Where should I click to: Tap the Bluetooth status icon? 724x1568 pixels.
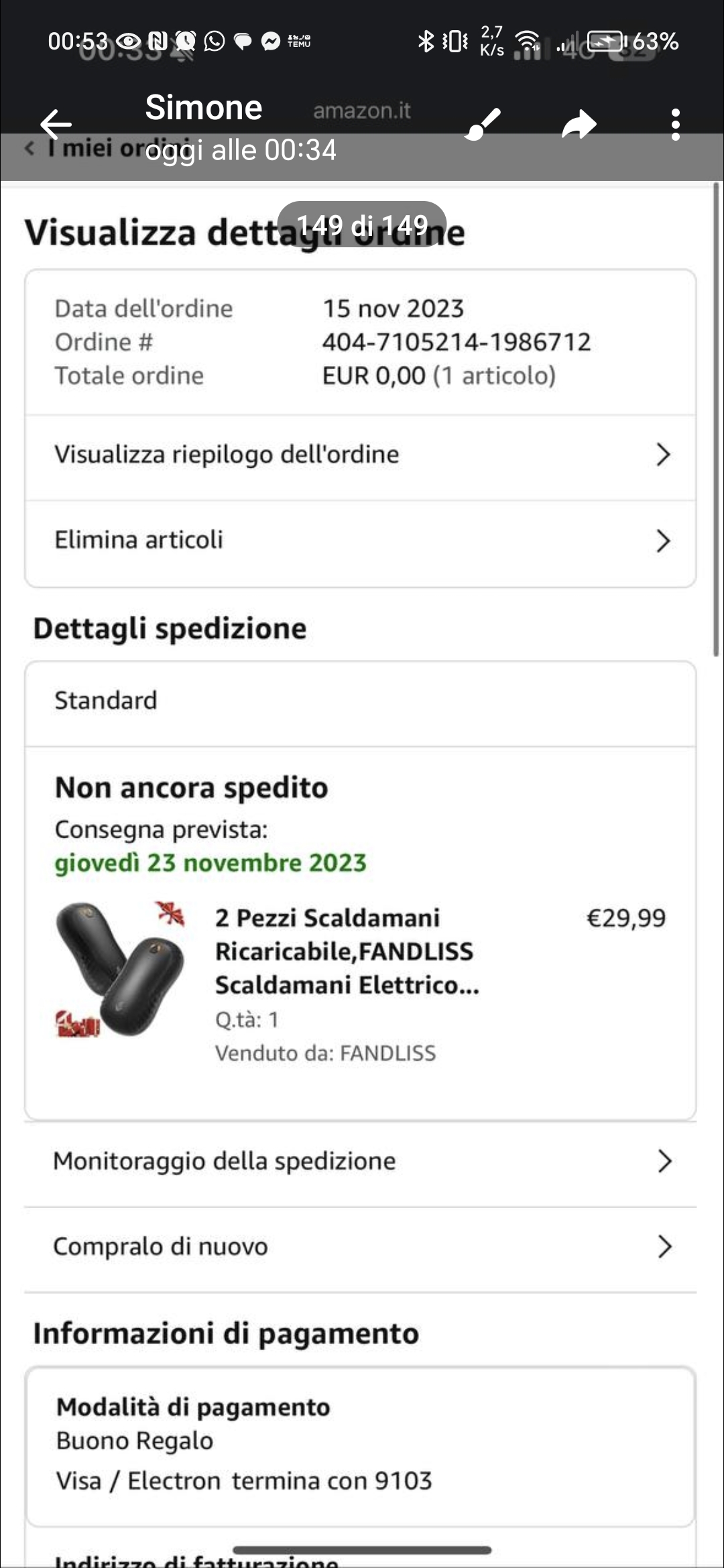point(426,42)
